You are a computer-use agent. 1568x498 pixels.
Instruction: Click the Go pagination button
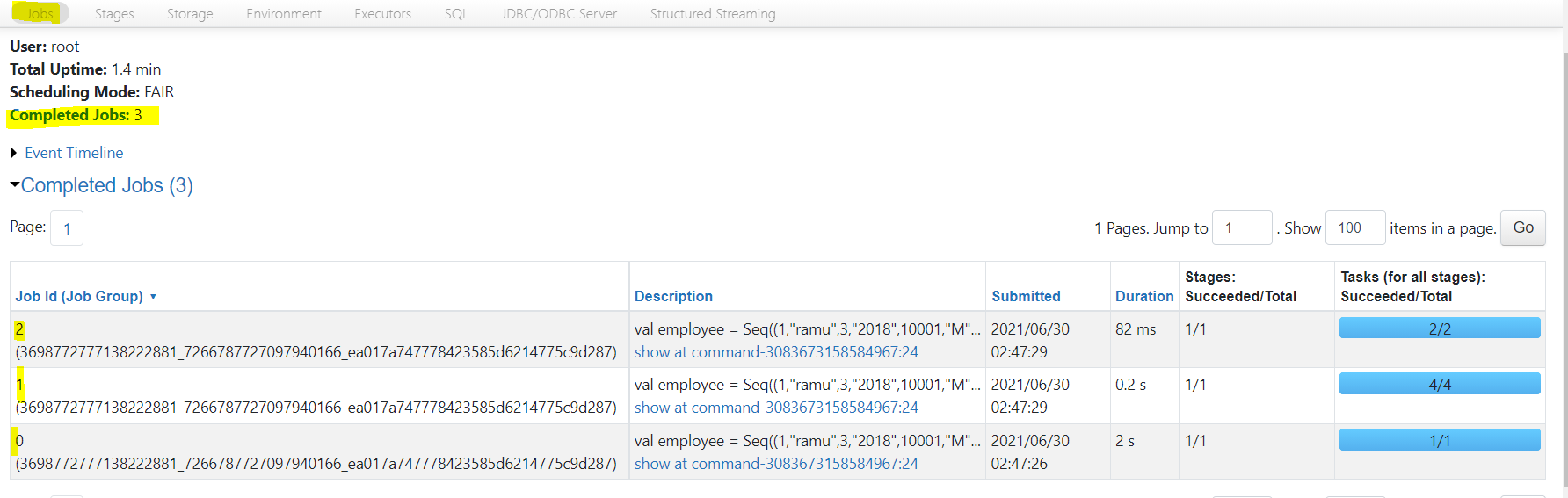pyautogui.click(x=1522, y=227)
